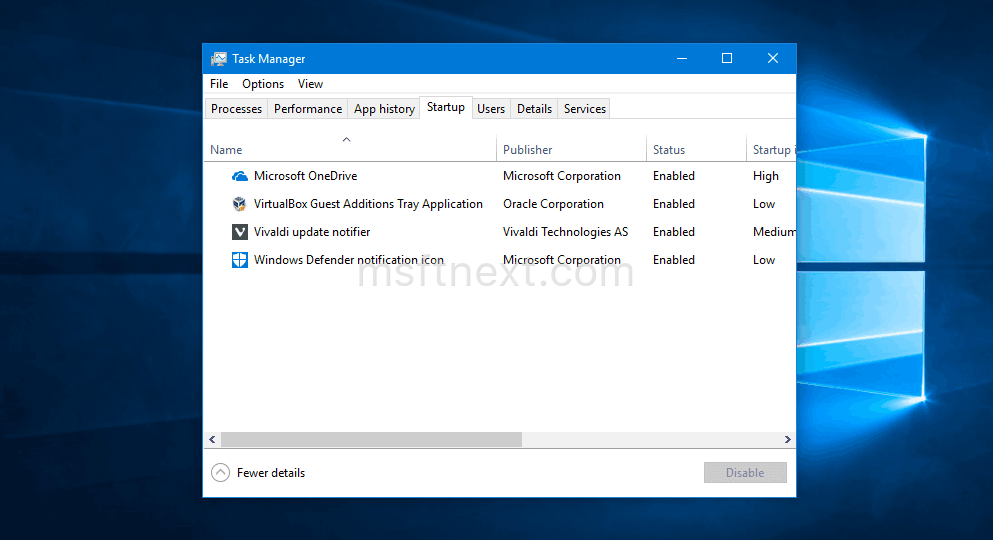Image resolution: width=993 pixels, height=540 pixels.
Task: Click the VirtualBox Guest Additions icon
Action: point(239,204)
